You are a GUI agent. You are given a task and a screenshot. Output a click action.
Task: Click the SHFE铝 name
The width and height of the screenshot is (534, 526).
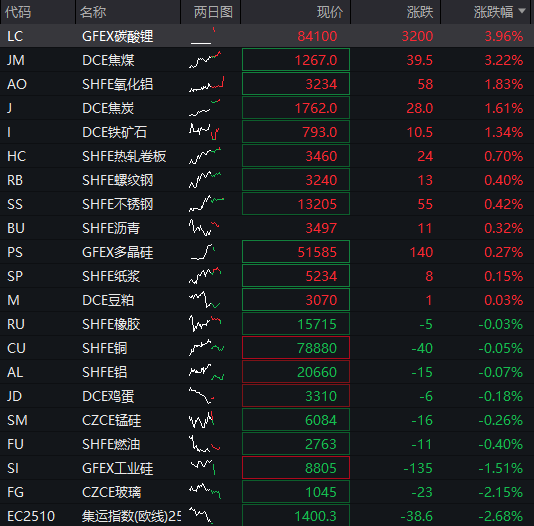point(105,372)
